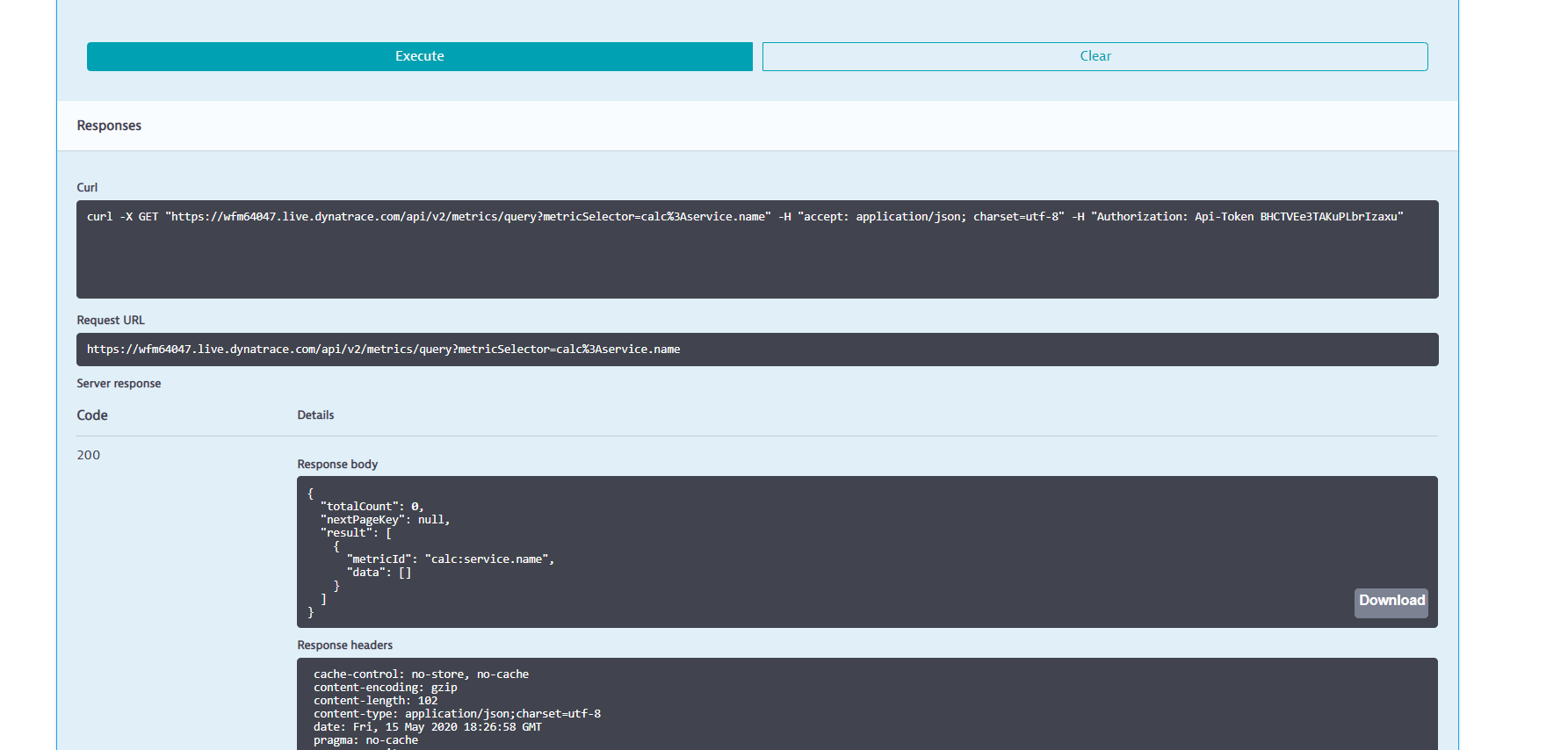
Task: Click the Api-Token value in curl command
Action: 1331,217
